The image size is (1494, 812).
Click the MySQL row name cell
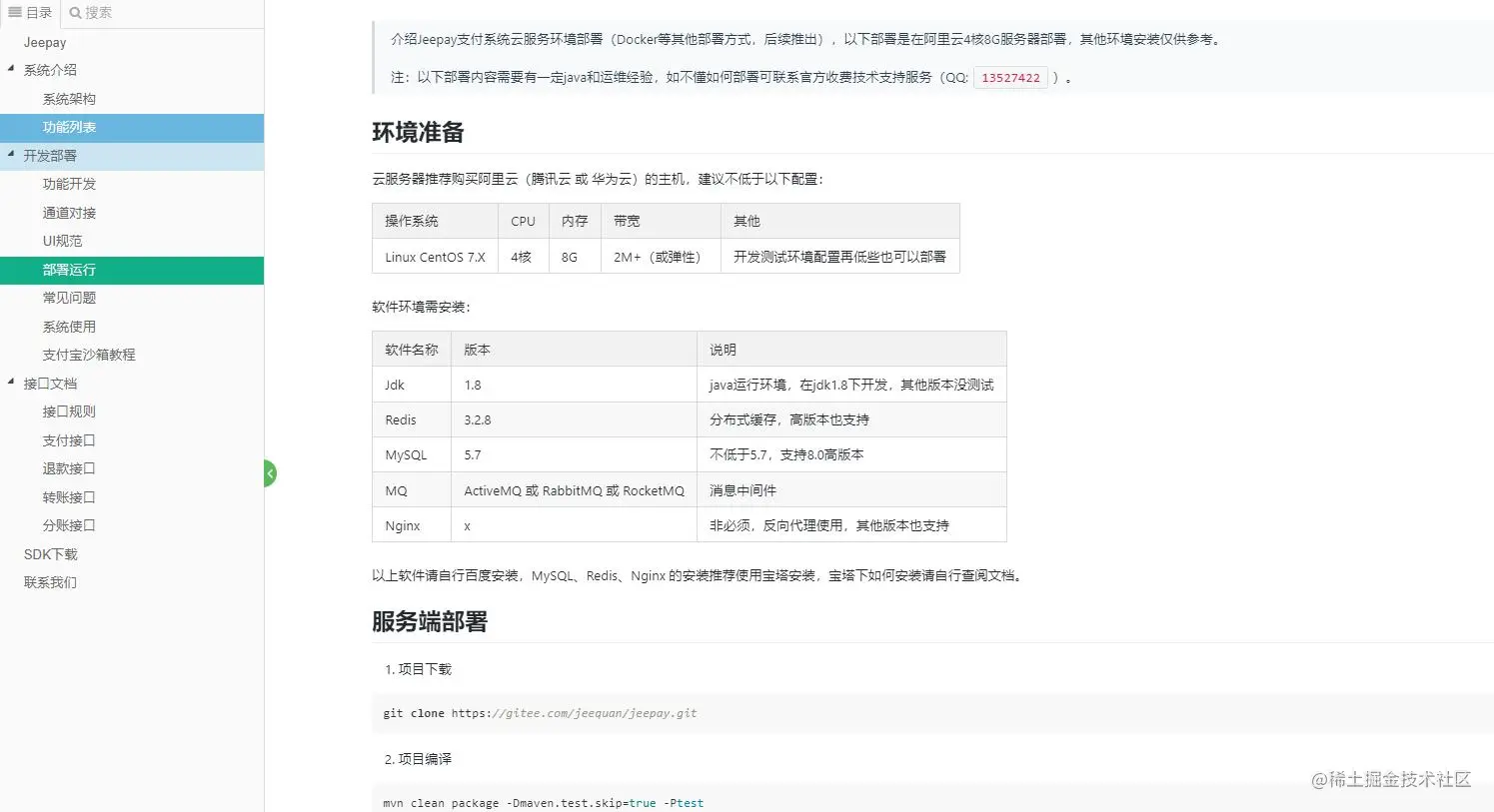pos(412,454)
